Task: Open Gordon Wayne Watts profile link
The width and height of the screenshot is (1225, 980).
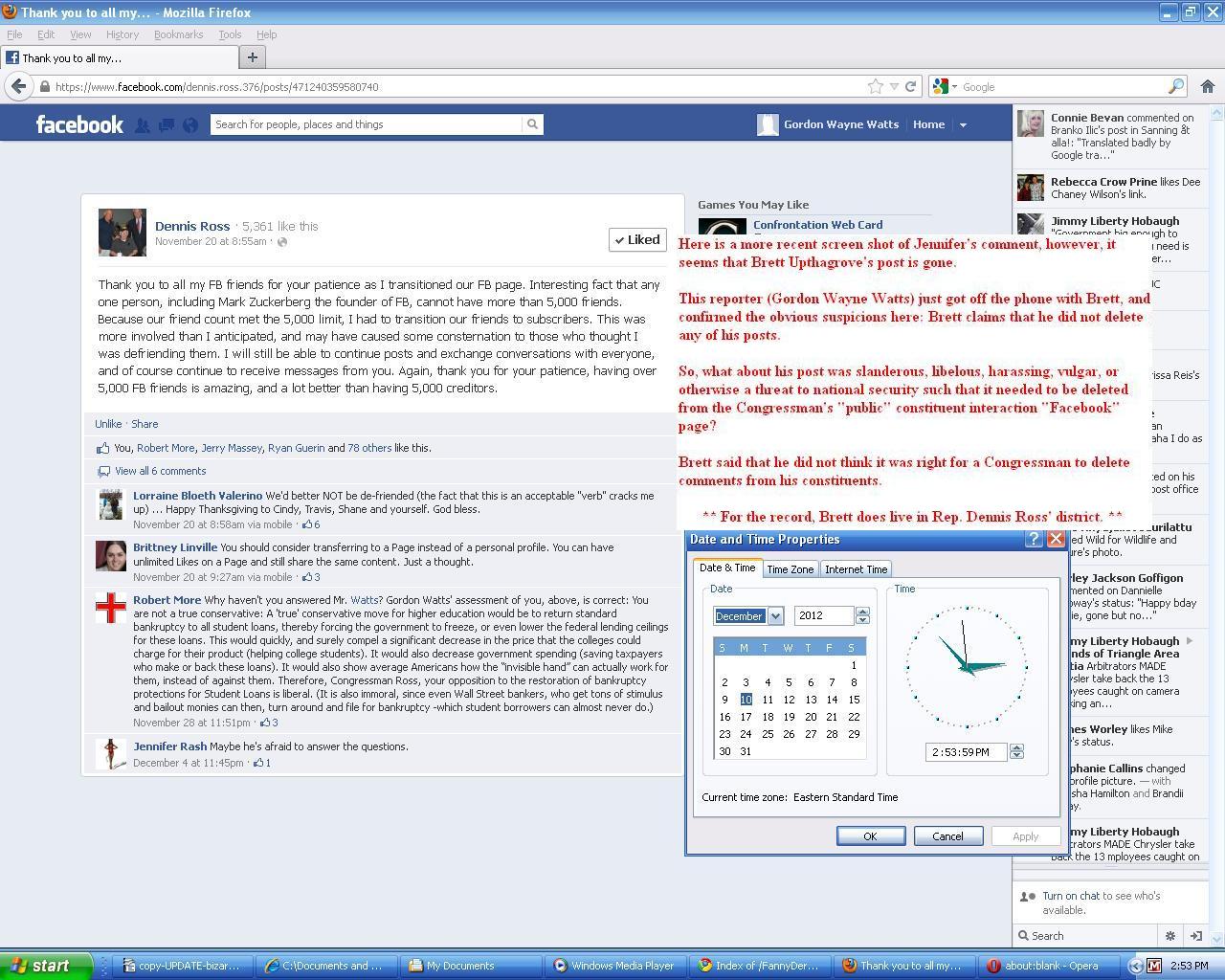Action: [840, 124]
